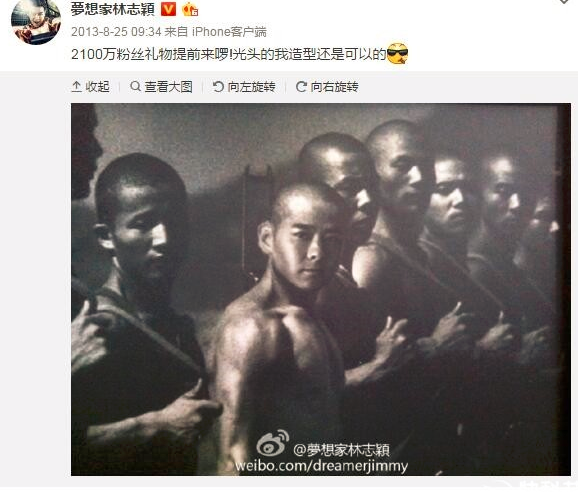The image size is (578, 492).
Task: Click the clockwise arrow icon for 向右旋转
Action: [301, 87]
